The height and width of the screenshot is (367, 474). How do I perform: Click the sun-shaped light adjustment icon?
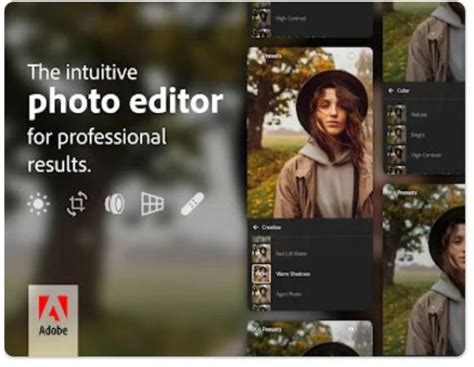[x=38, y=203]
